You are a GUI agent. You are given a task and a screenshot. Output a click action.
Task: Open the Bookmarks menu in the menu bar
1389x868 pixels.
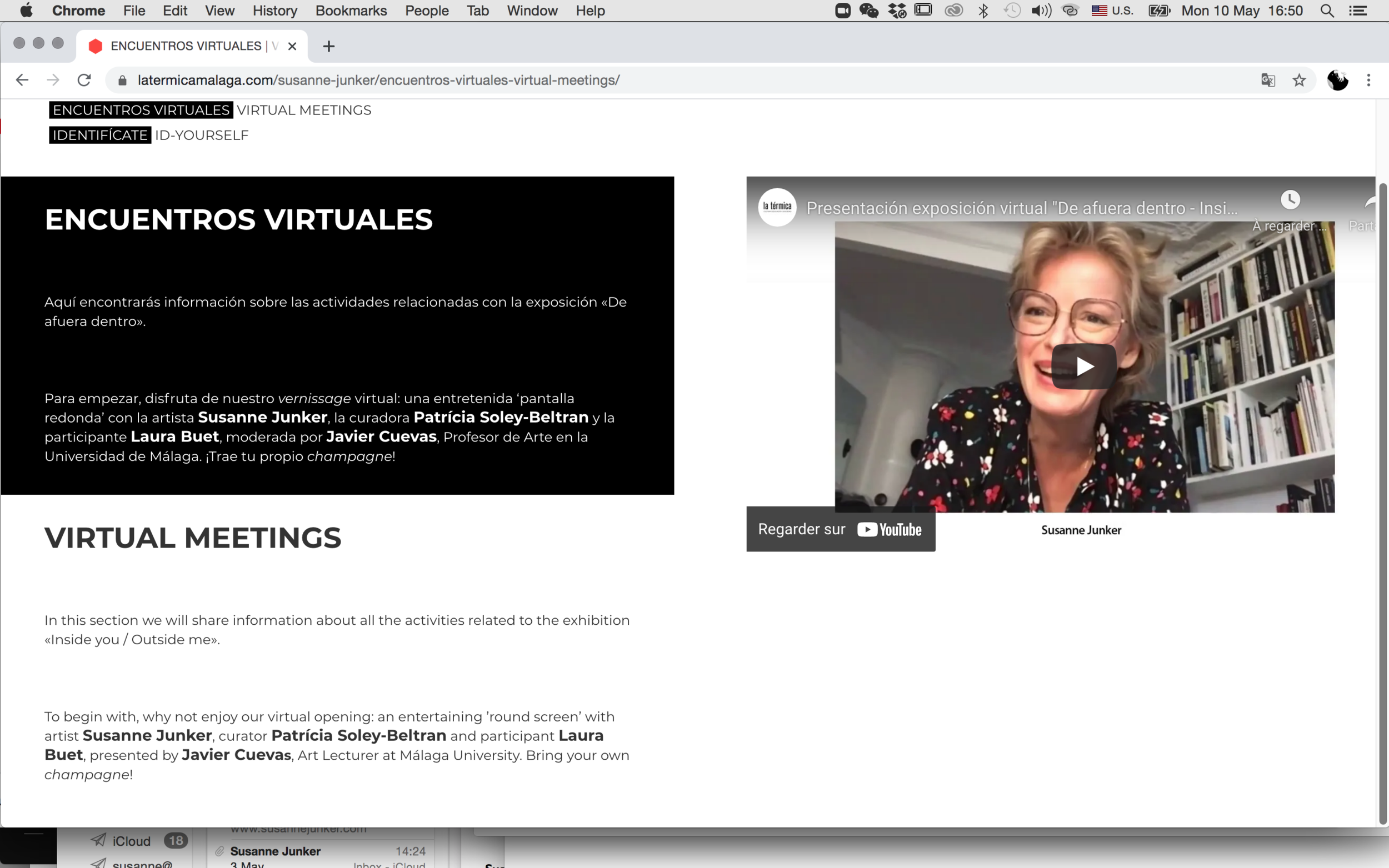point(351,11)
